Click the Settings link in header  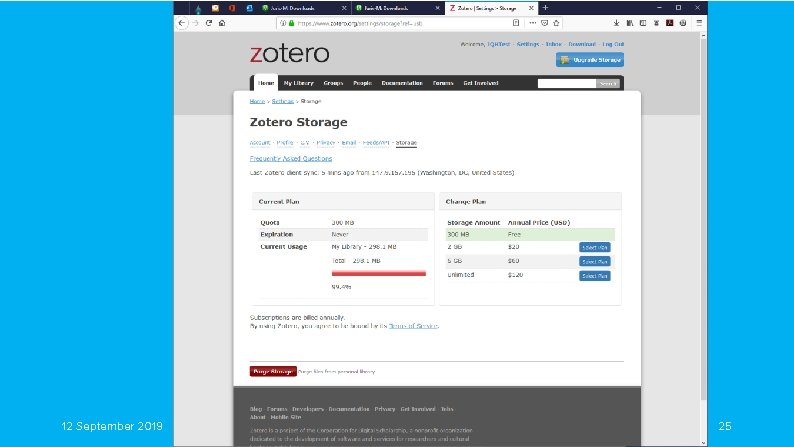click(528, 44)
